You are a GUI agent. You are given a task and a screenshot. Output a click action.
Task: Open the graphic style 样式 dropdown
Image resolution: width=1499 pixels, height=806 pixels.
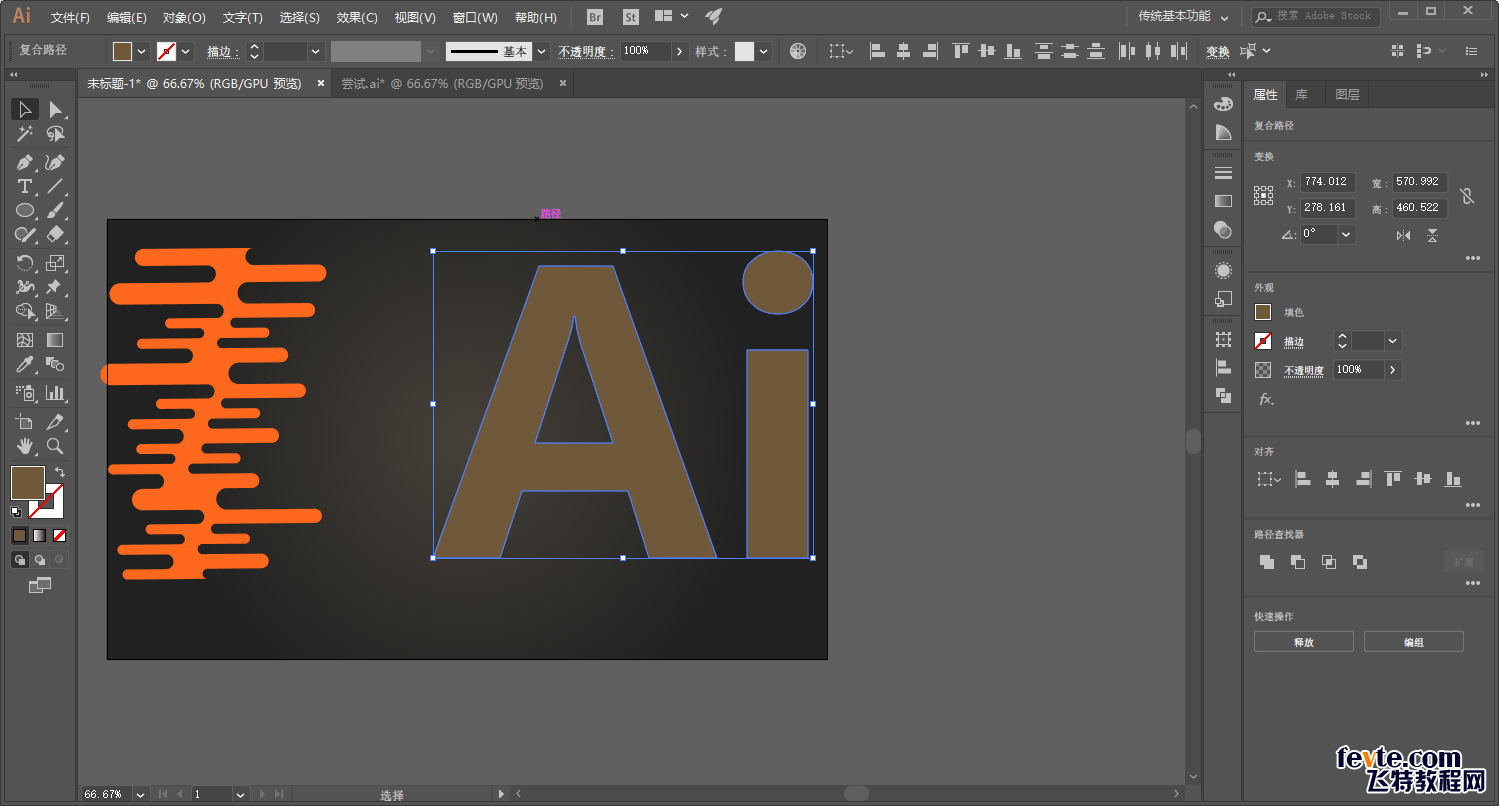(x=764, y=51)
